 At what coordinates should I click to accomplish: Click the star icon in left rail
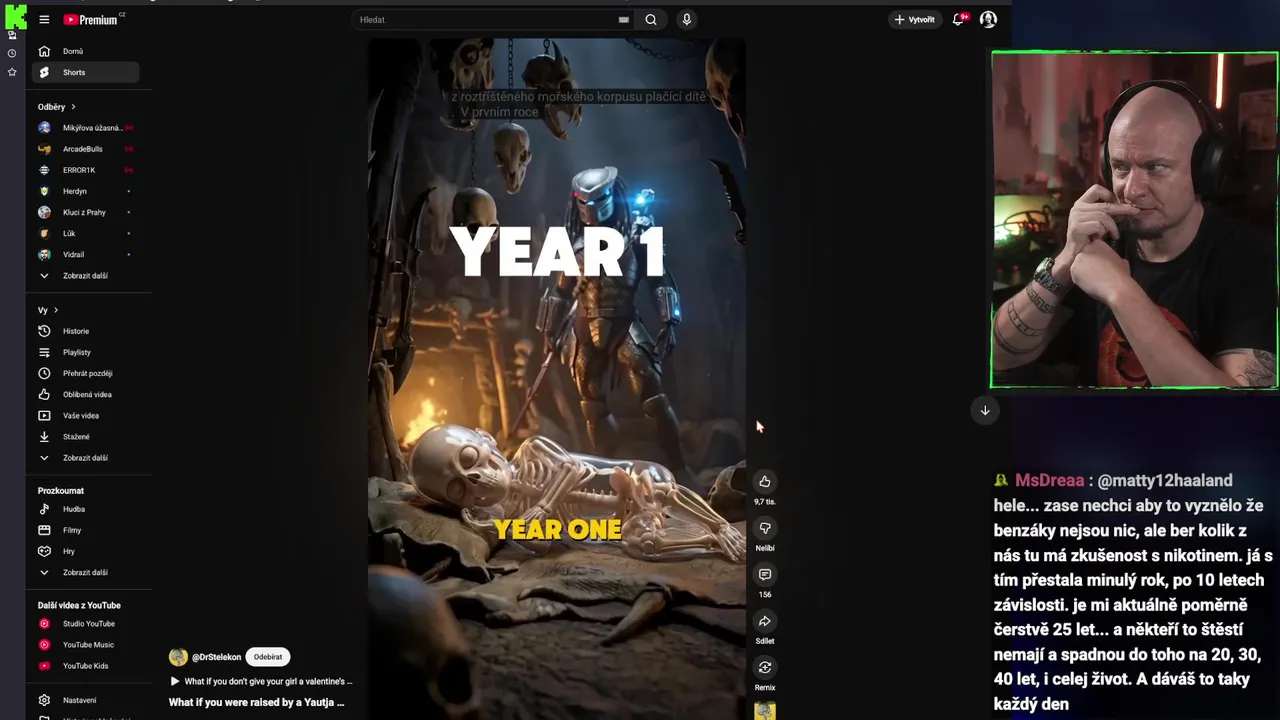(x=12, y=72)
